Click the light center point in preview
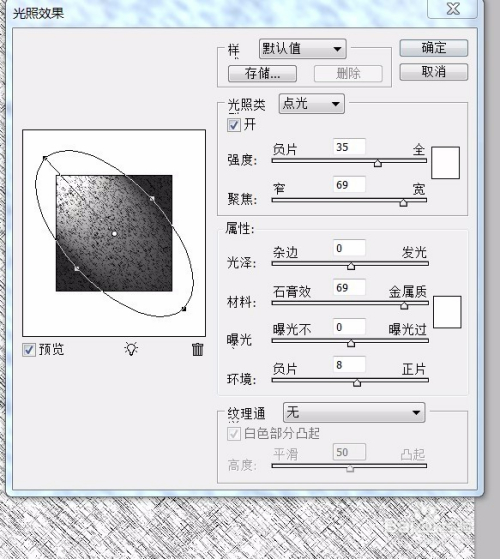The height and width of the screenshot is (559, 500). click(114, 234)
